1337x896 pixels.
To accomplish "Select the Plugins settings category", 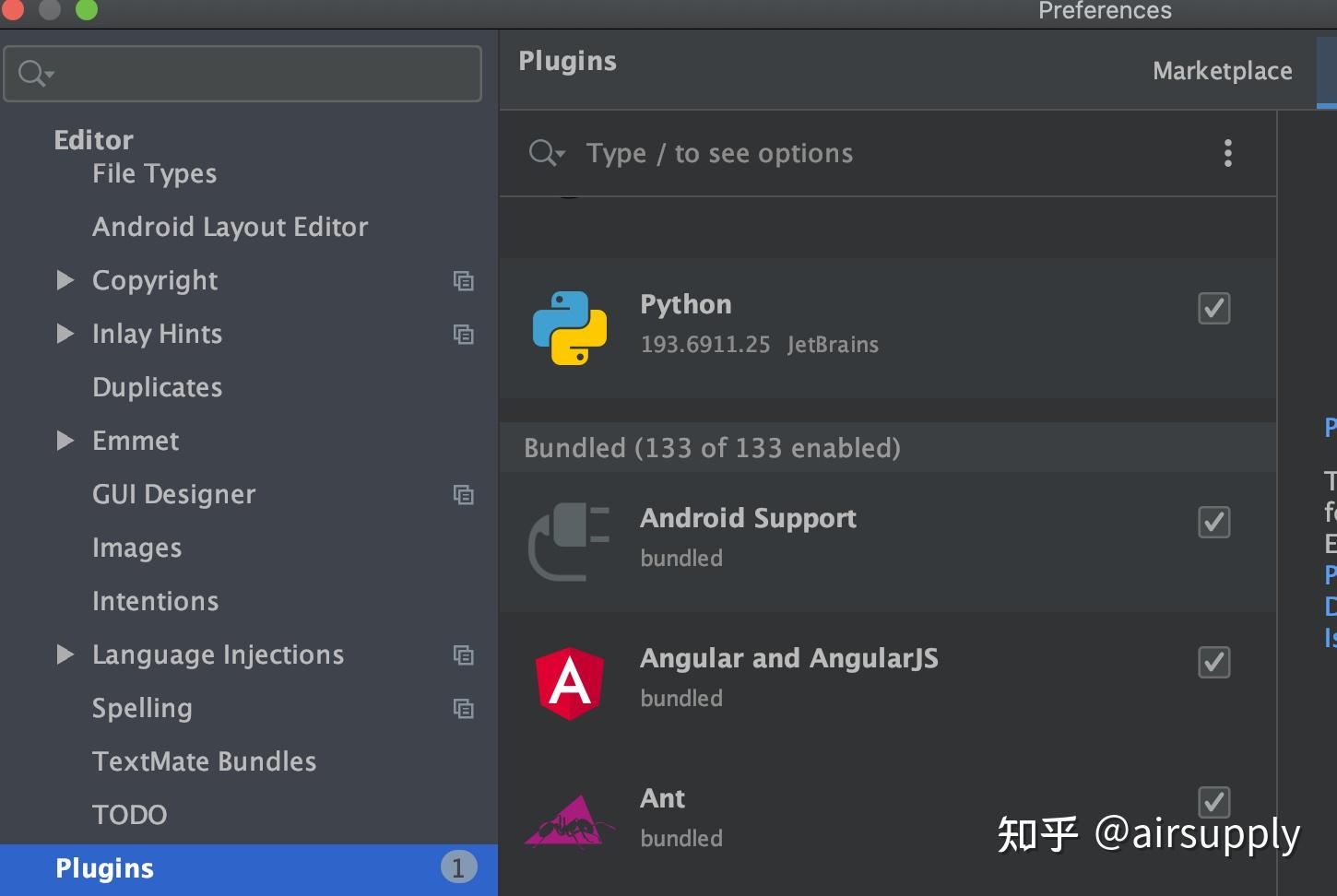I will (x=249, y=869).
